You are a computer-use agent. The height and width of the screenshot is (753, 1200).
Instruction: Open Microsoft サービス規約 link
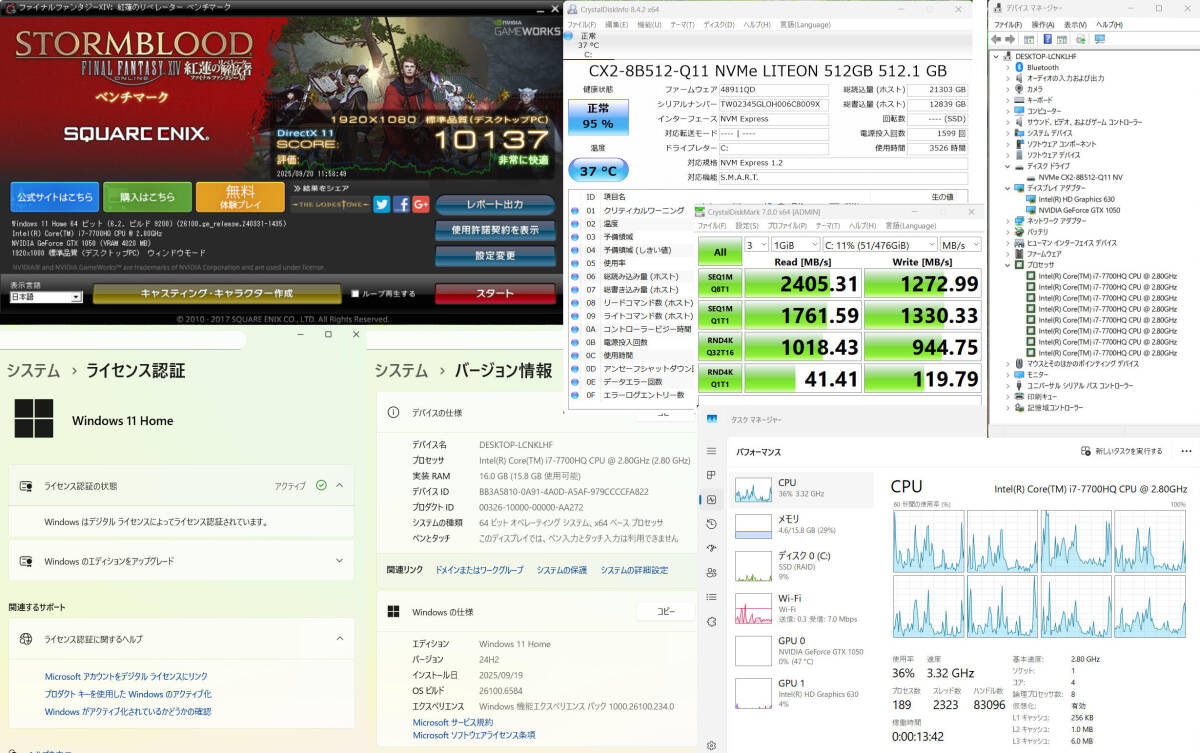point(452,722)
